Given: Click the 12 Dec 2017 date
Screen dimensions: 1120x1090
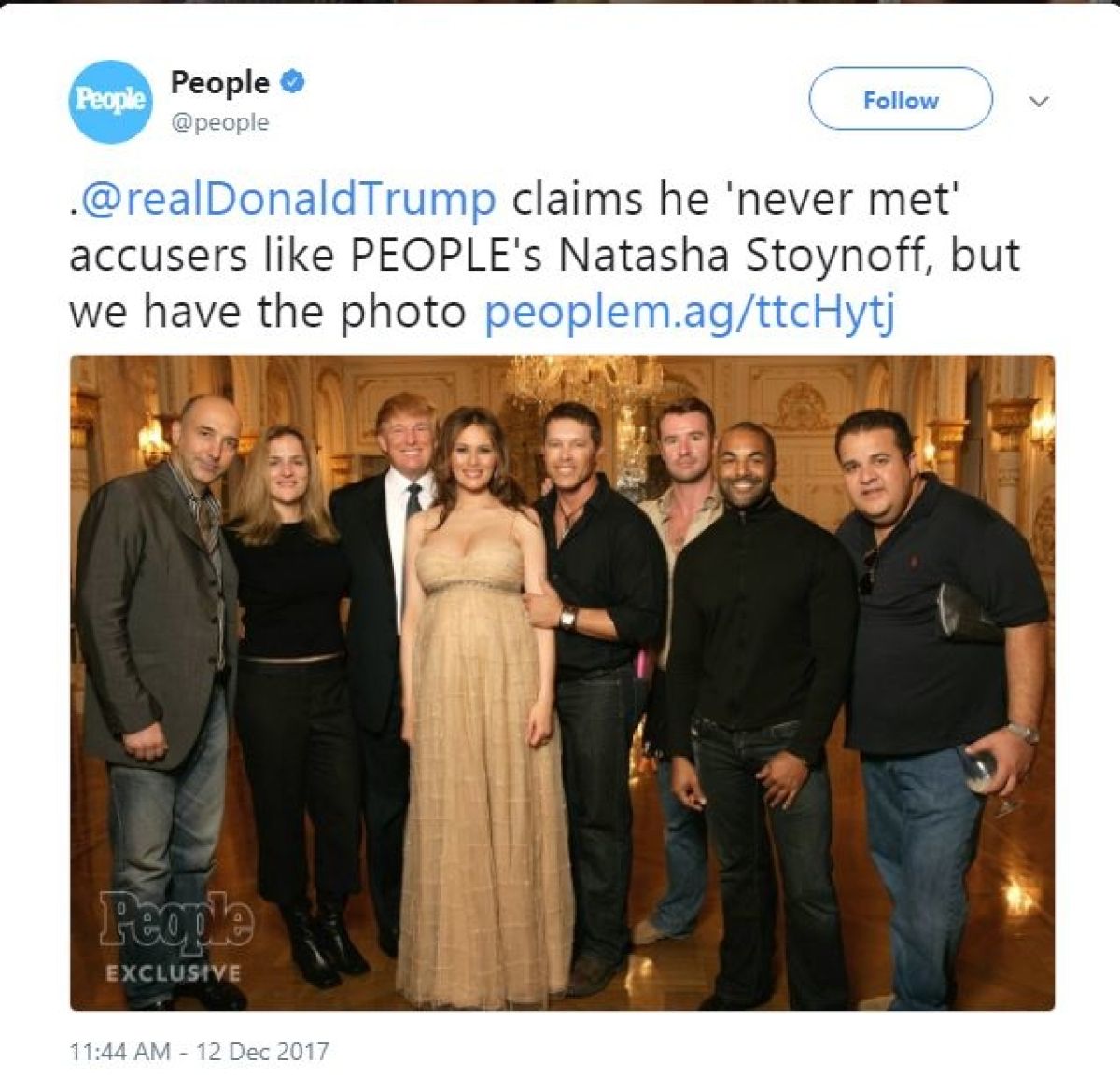Looking at the screenshot, I should tap(263, 1052).
